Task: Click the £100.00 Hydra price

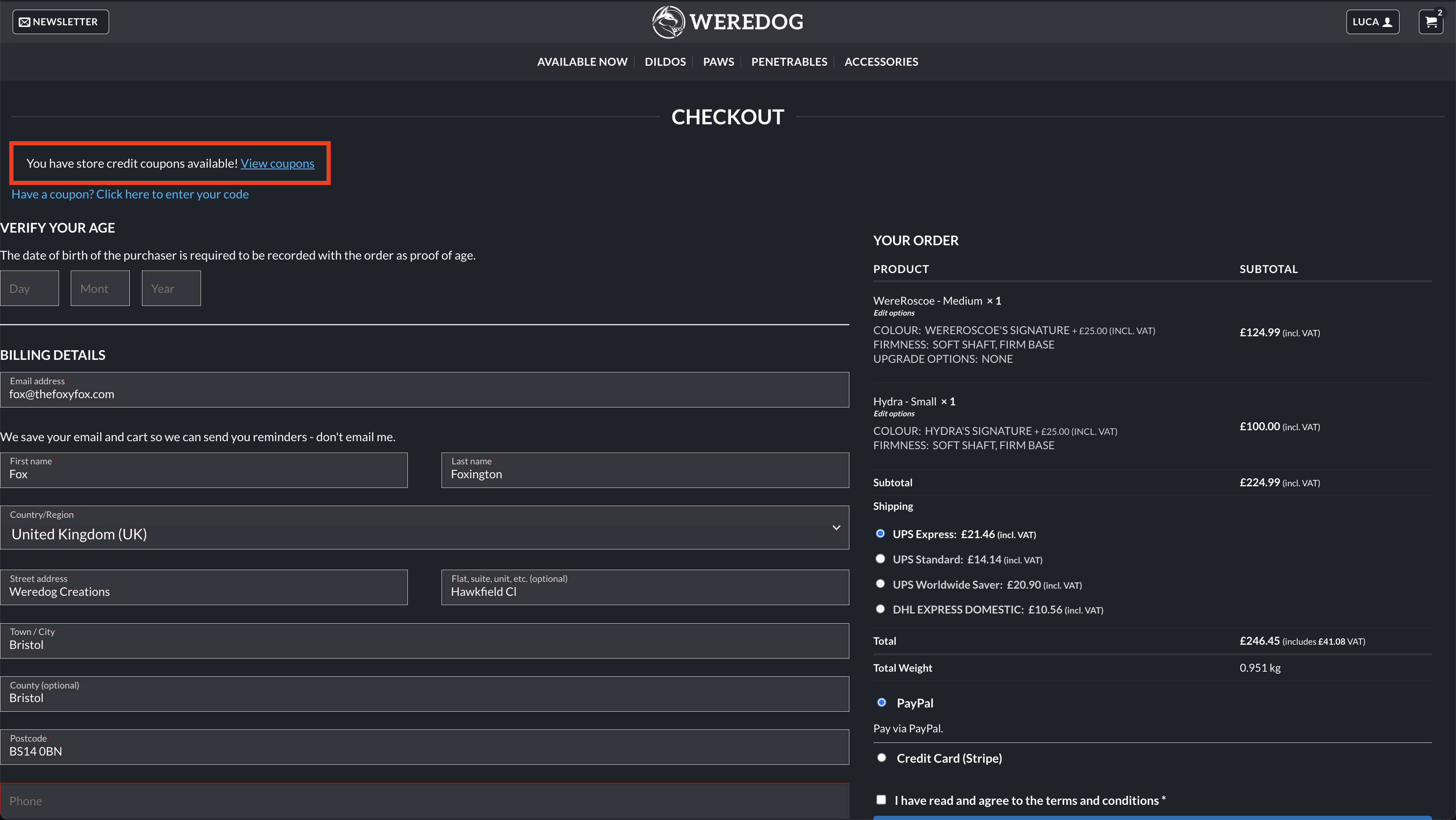Action: point(1259,426)
